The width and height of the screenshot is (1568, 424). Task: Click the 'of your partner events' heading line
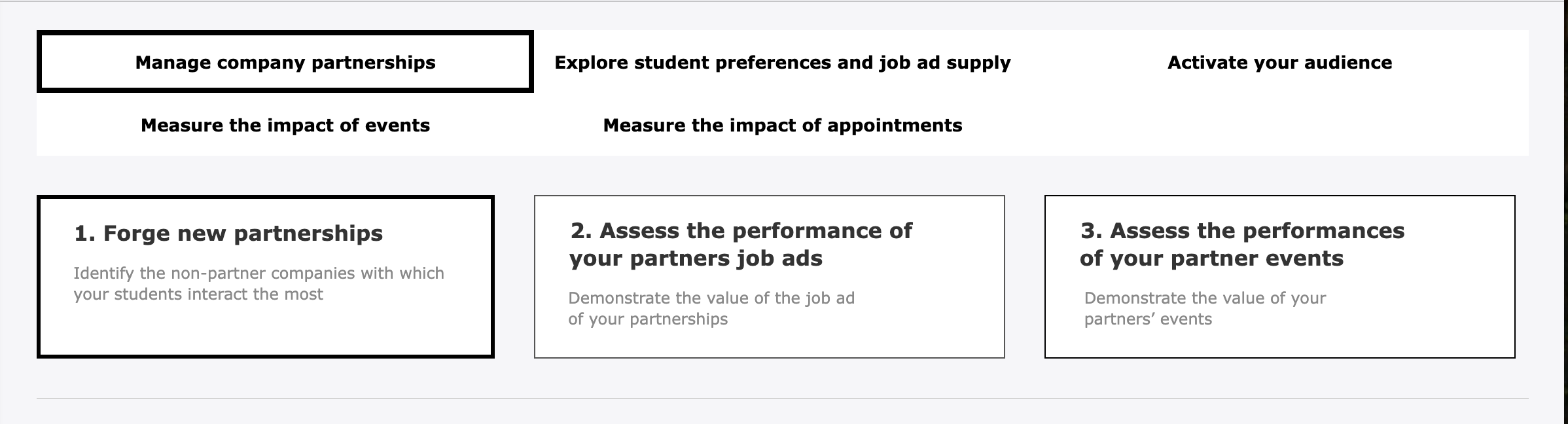pyautogui.click(x=1211, y=258)
